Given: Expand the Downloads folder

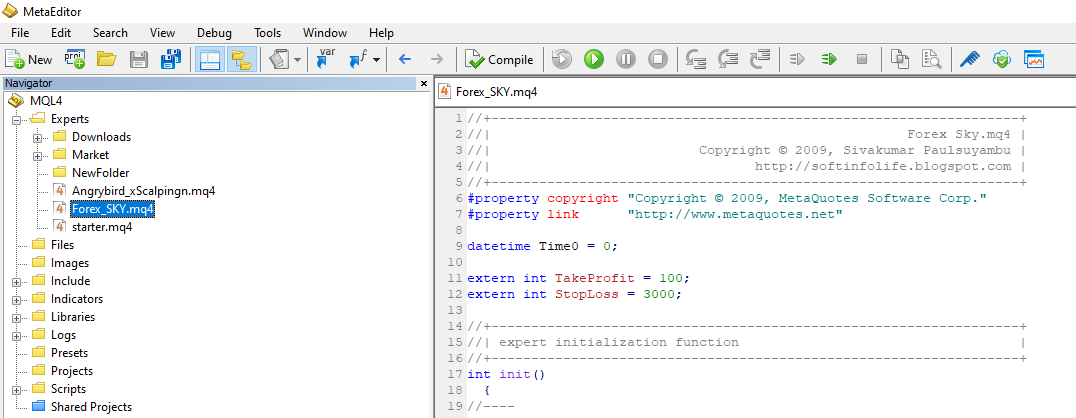Looking at the screenshot, I should point(38,137).
